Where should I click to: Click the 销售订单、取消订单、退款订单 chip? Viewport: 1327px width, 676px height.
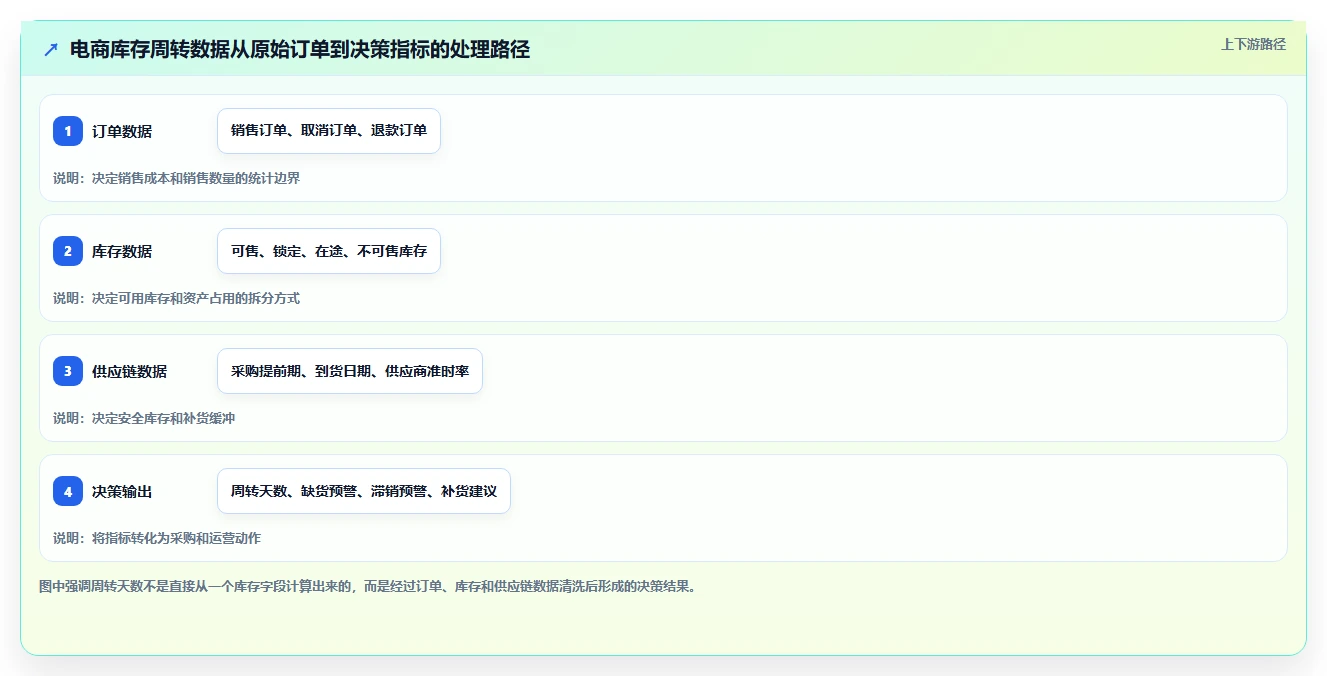coord(329,131)
